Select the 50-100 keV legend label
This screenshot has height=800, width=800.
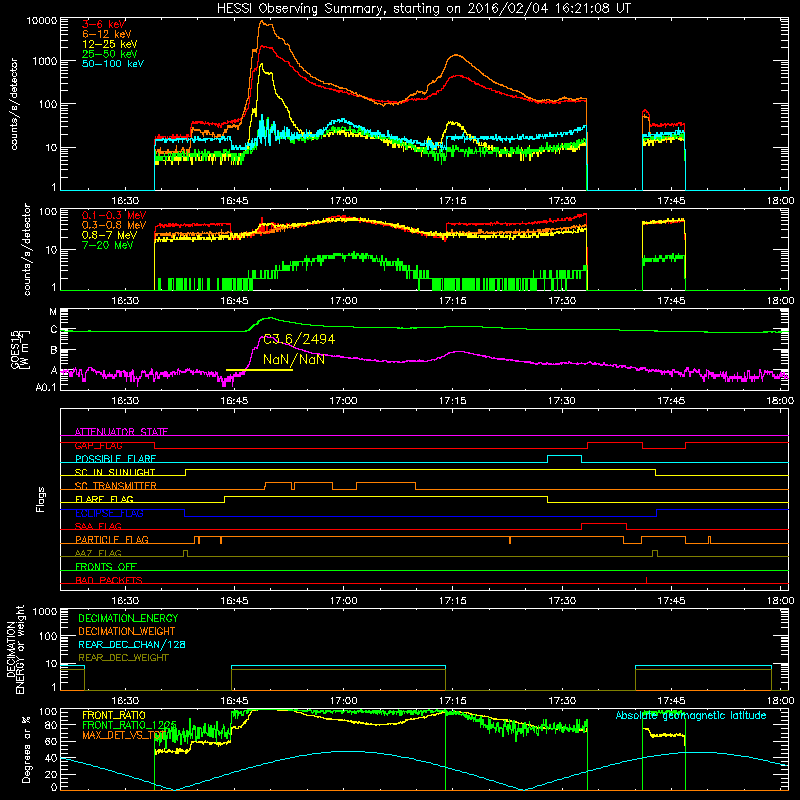click(x=113, y=63)
